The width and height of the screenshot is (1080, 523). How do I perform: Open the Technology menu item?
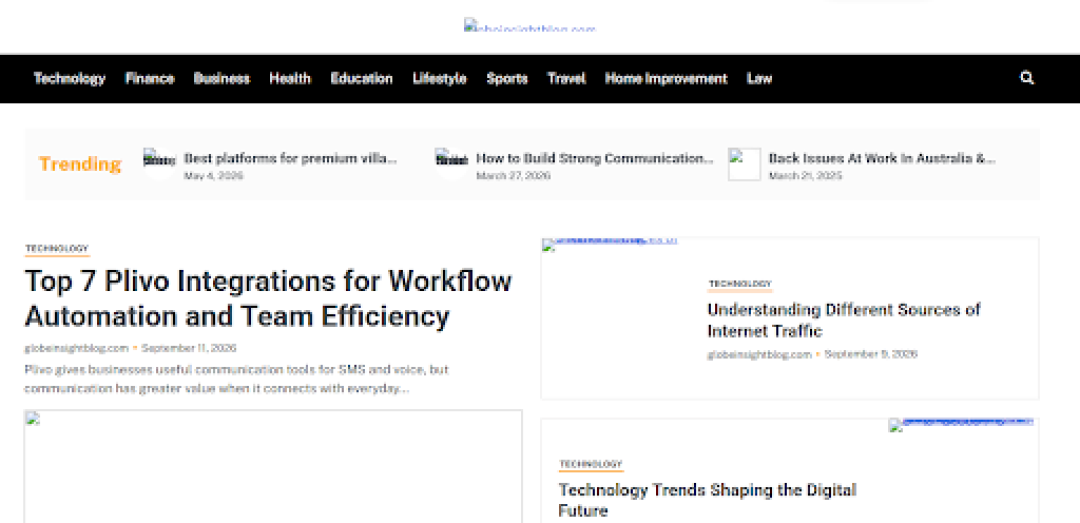point(70,79)
